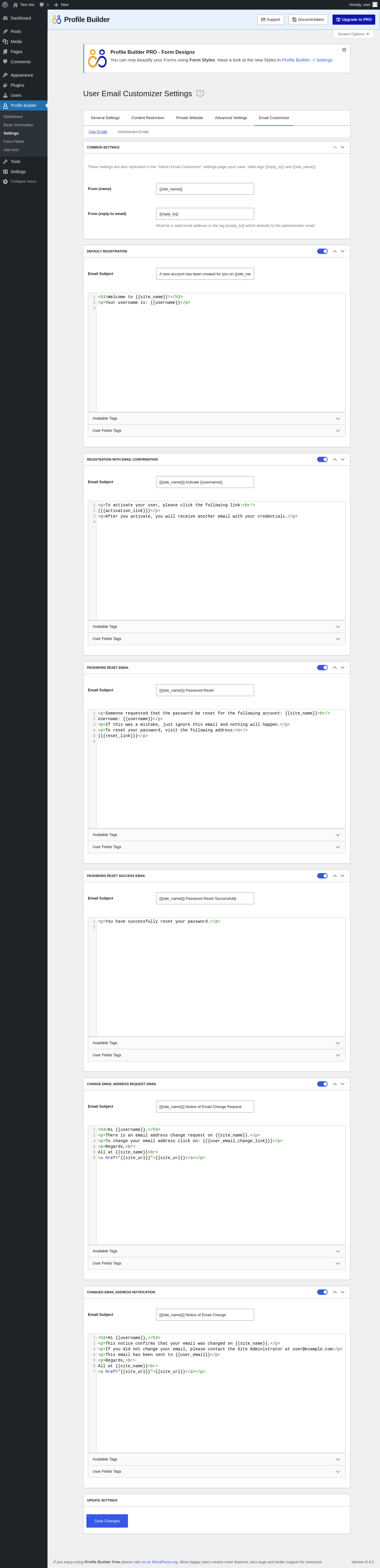Click the Save Changes button
The image size is (380, 1568).
point(107,1521)
